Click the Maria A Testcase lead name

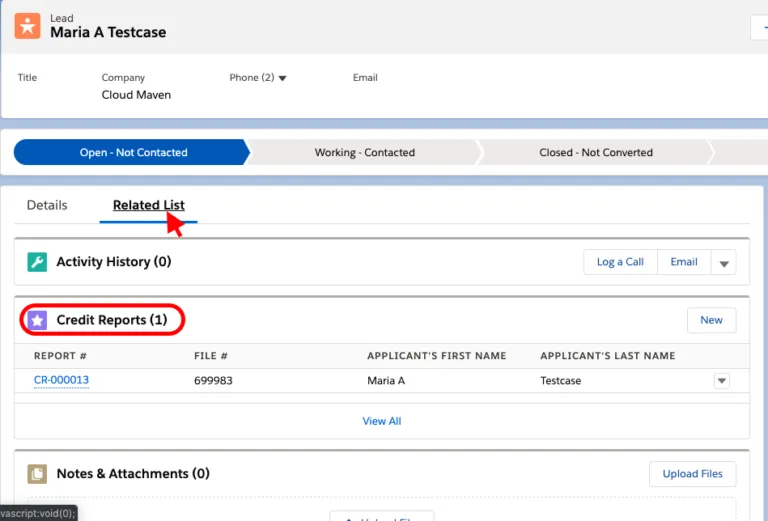click(108, 32)
